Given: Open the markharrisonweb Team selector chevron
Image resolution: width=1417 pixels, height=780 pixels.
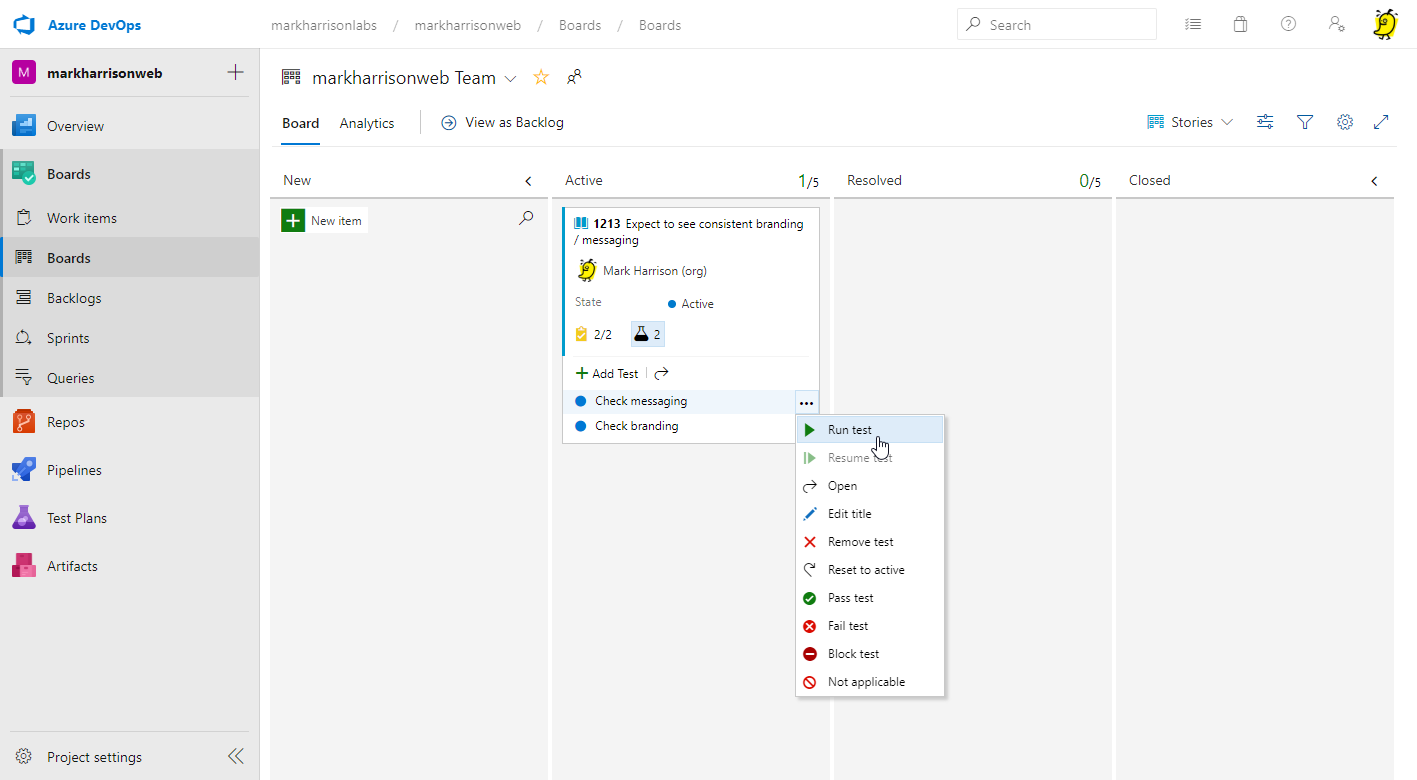Looking at the screenshot, I should point(510,78).
